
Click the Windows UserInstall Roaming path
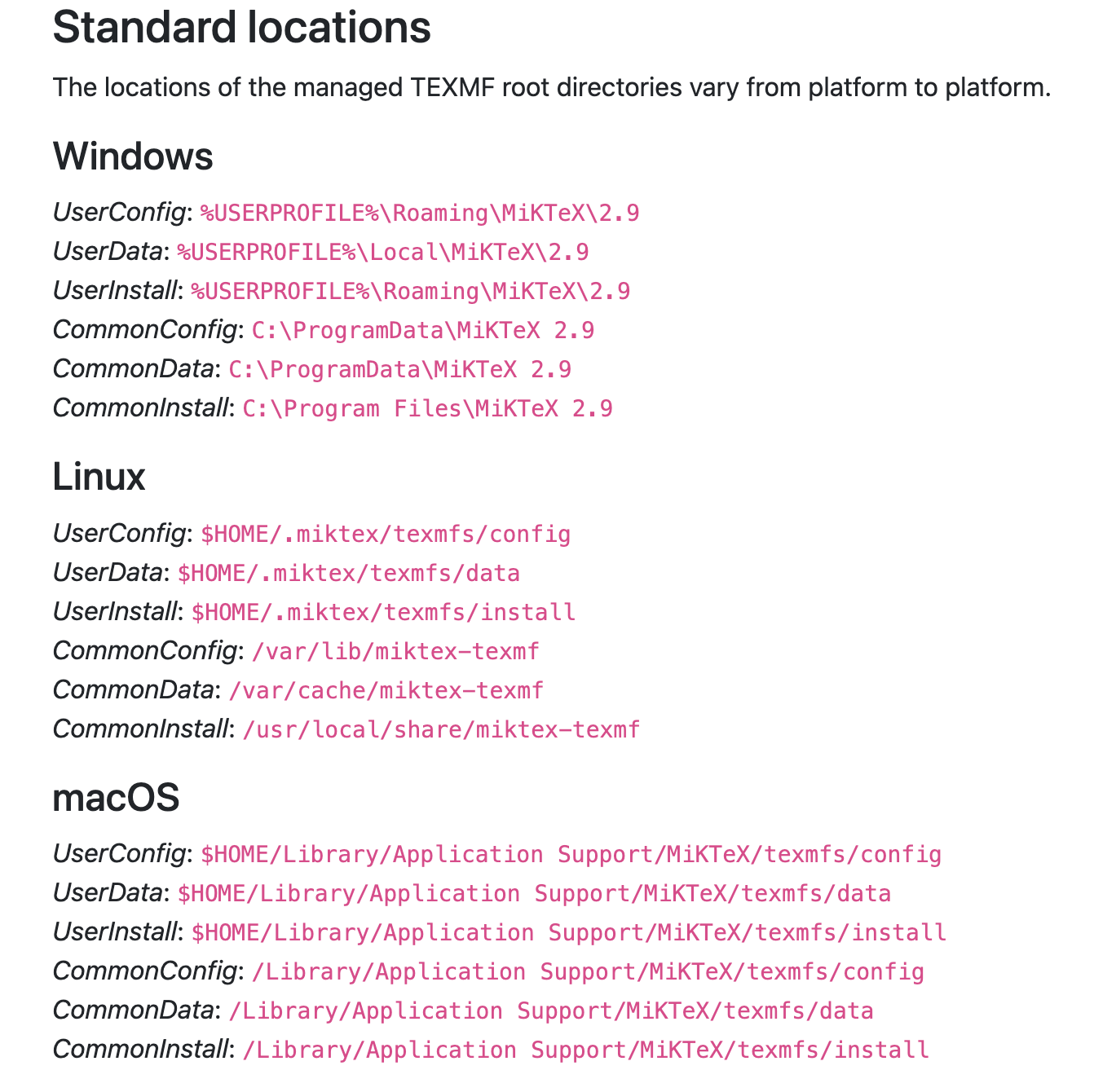click(x=411, y=292)
